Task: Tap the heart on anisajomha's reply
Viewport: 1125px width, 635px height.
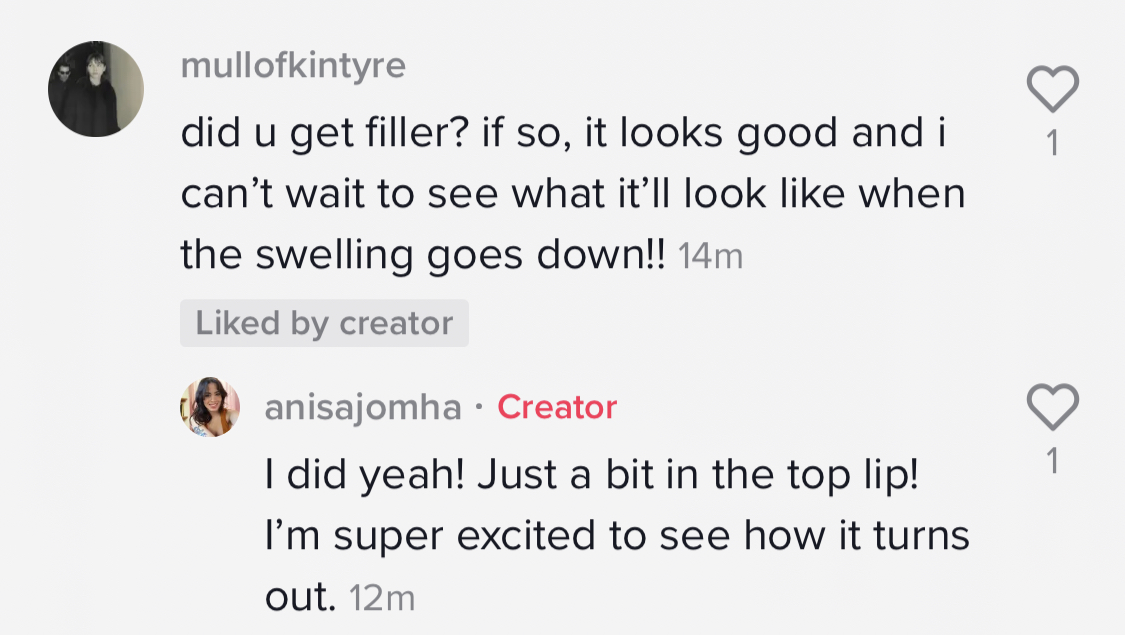Action: [1053, 407]
